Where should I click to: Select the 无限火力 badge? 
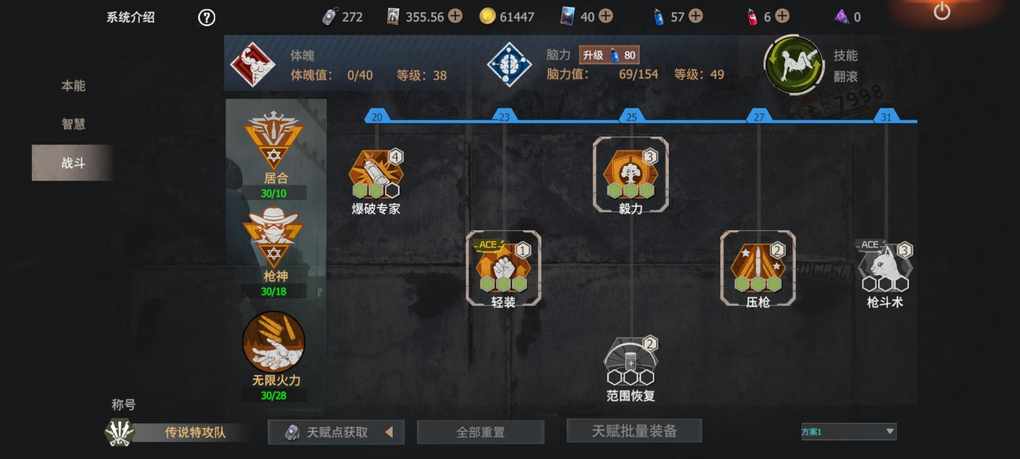[x=274, y=342]
